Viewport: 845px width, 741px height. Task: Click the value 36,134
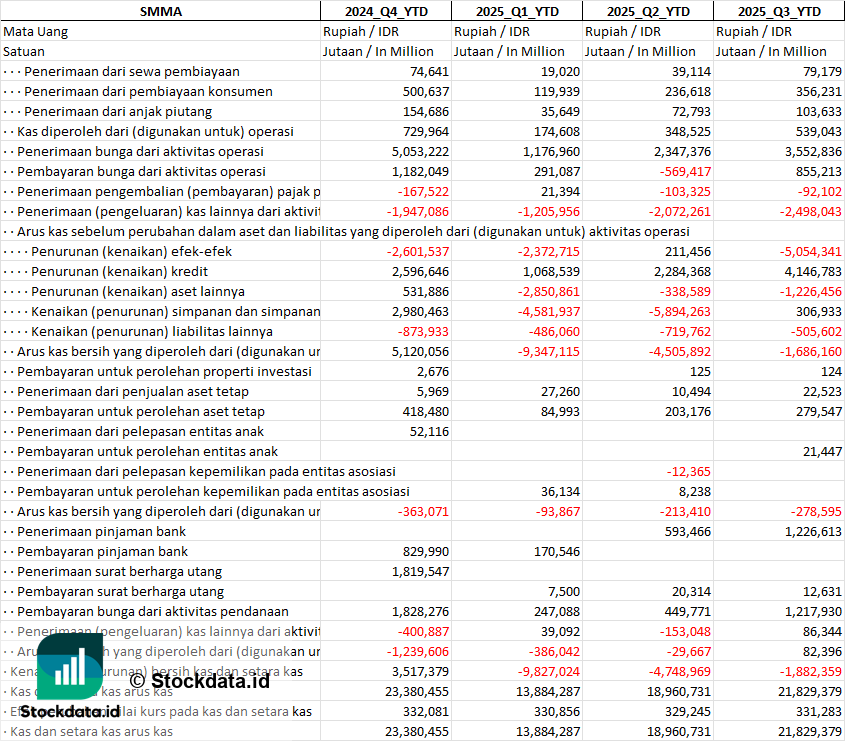[560, 491]
